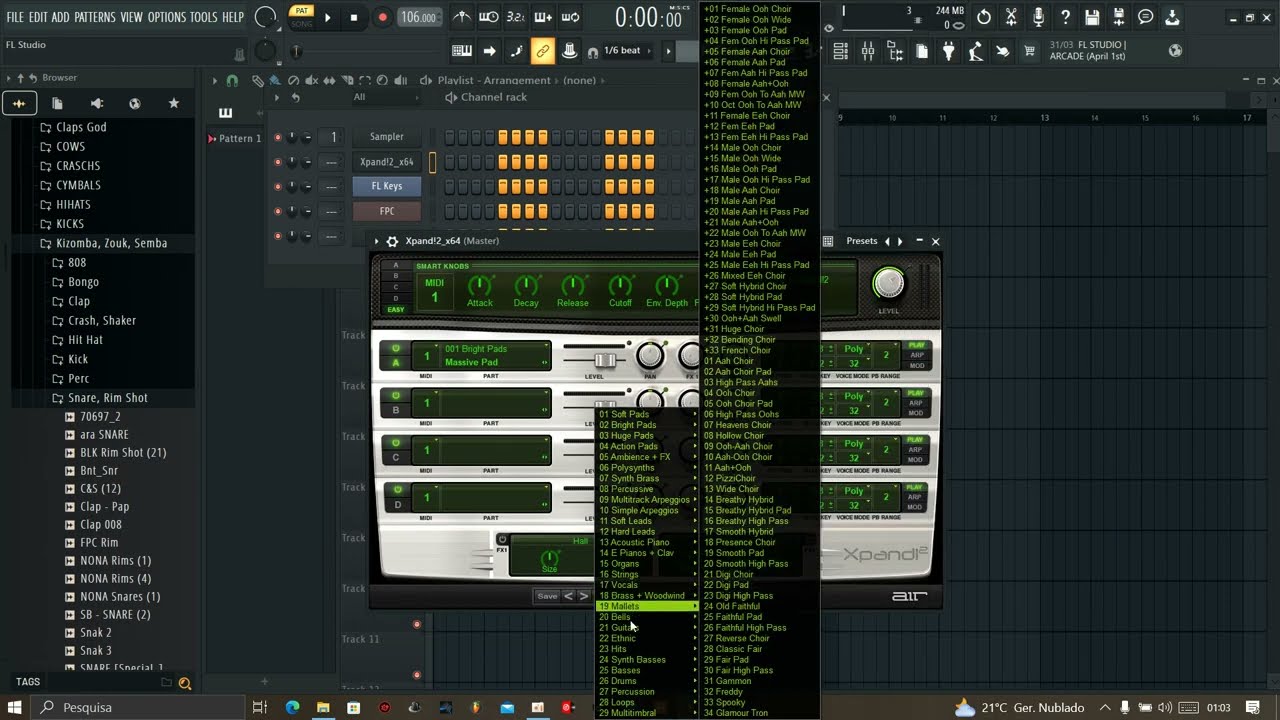Open the Xpand!2 plugin gear settings
The width and height of the screenshot is (1280, 720).
point(392,241)
